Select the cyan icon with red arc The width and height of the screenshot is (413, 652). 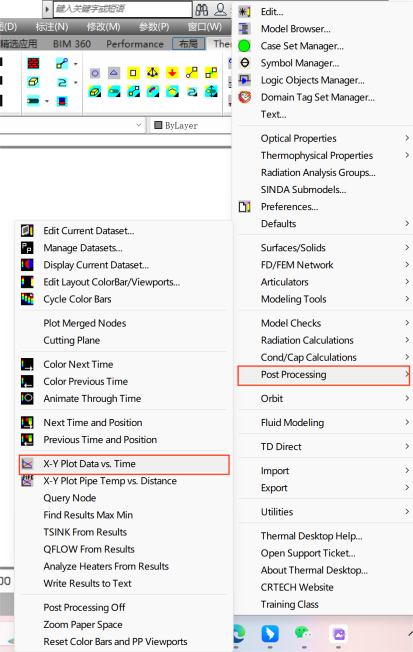pyautogui.click(x=153, y=91)
